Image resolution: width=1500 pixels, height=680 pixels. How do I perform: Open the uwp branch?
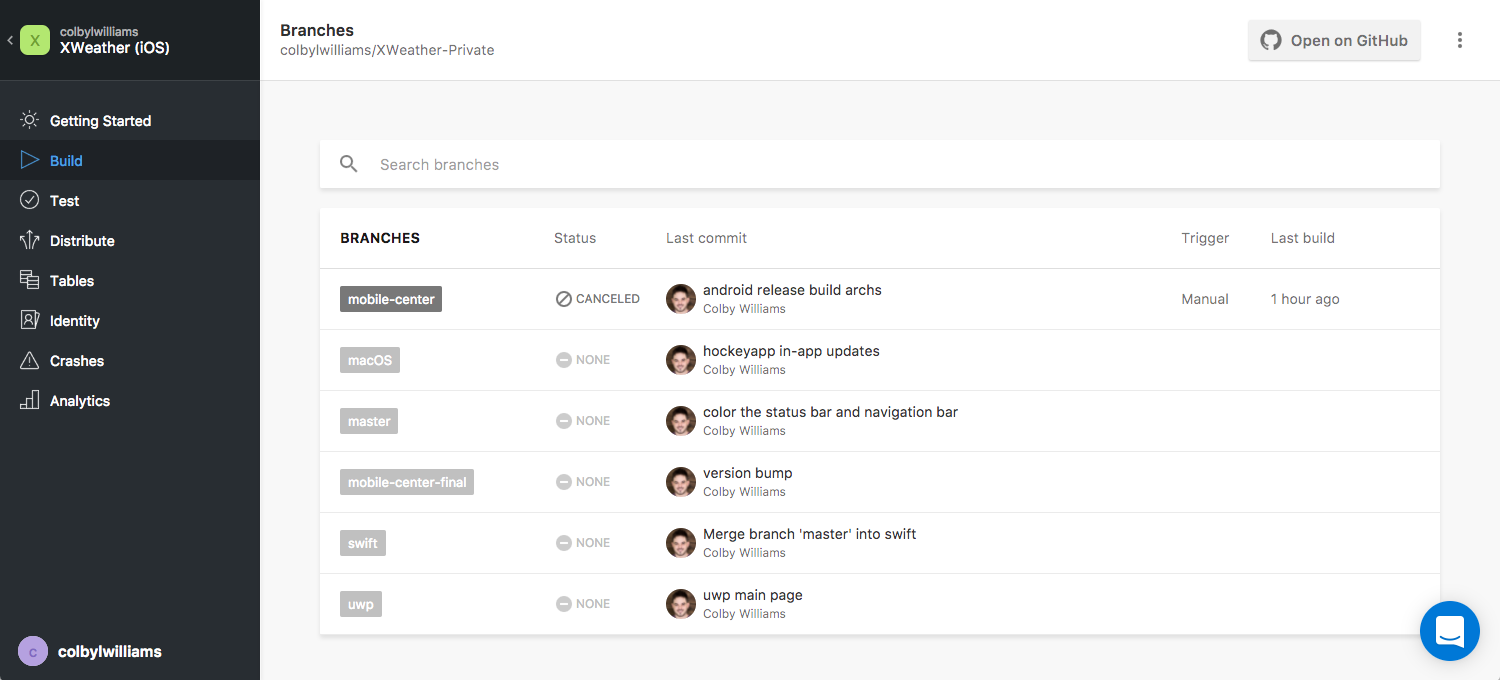click(x=361, y=604)
